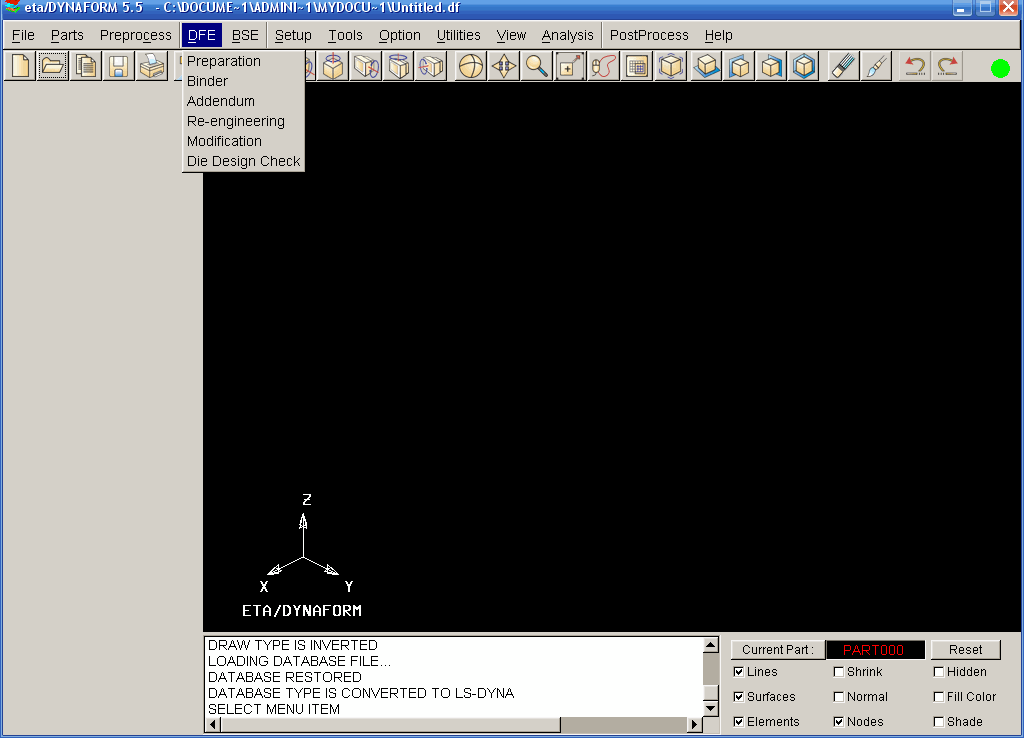This screenshot has height=738, width=1024.
Task: Open the View menu
Action: point(511,35)
